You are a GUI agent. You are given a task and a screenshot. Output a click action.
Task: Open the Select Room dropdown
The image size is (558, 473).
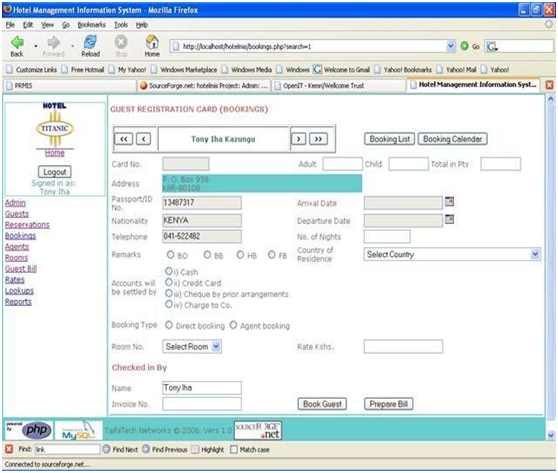[x=192, y=346]
